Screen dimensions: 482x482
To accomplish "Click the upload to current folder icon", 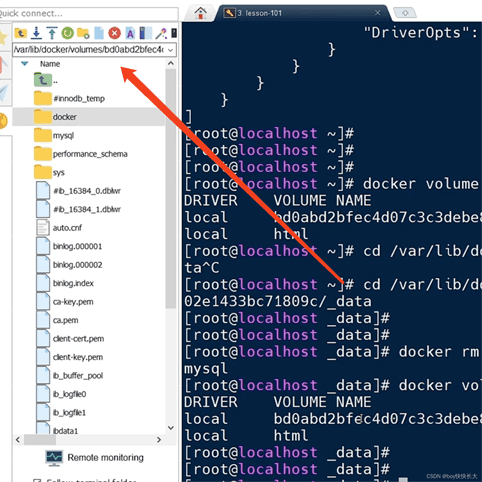I will pos(52,33).
